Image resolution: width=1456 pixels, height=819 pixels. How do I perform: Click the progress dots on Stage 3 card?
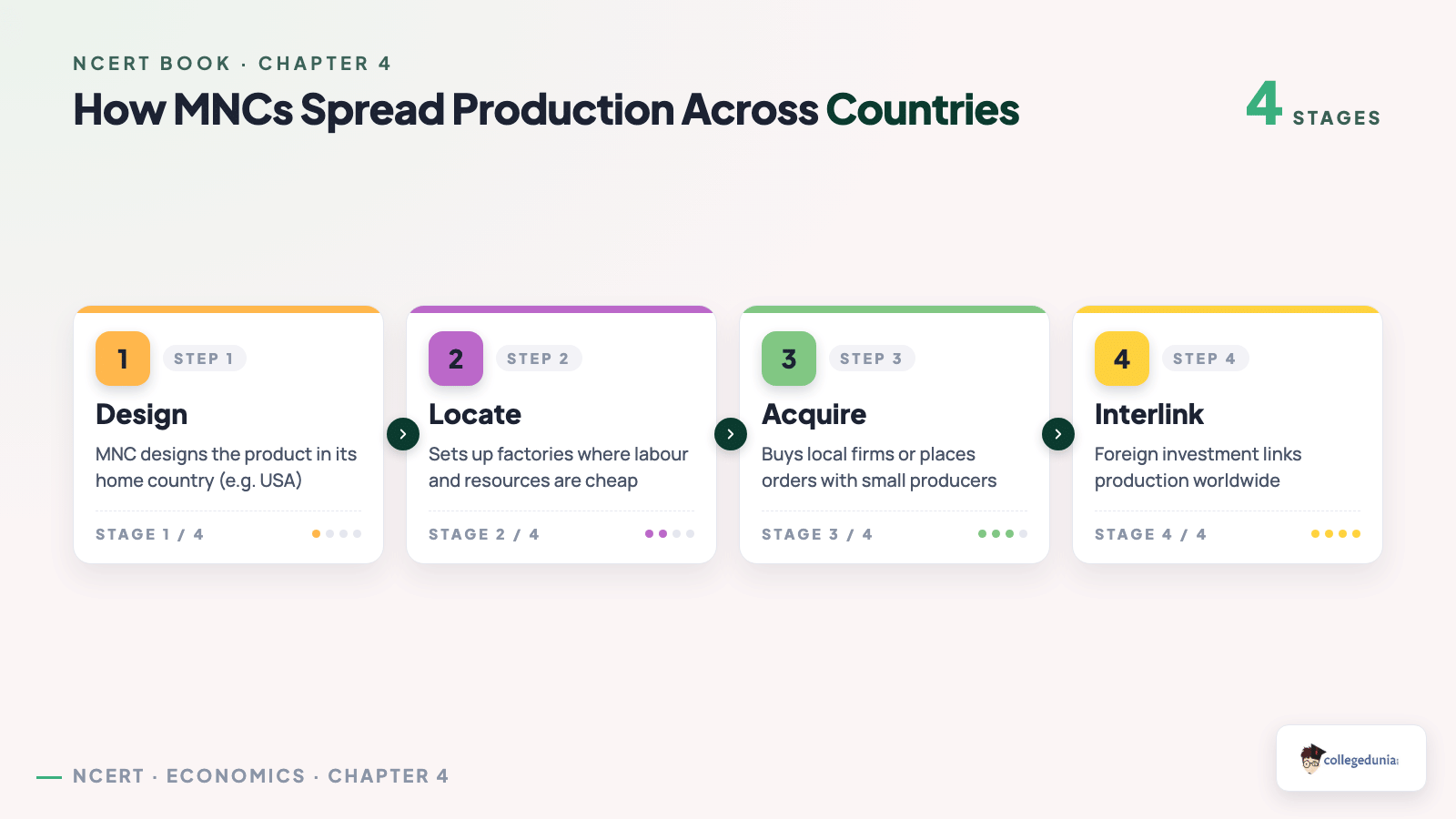click(x=1003, y=534)
